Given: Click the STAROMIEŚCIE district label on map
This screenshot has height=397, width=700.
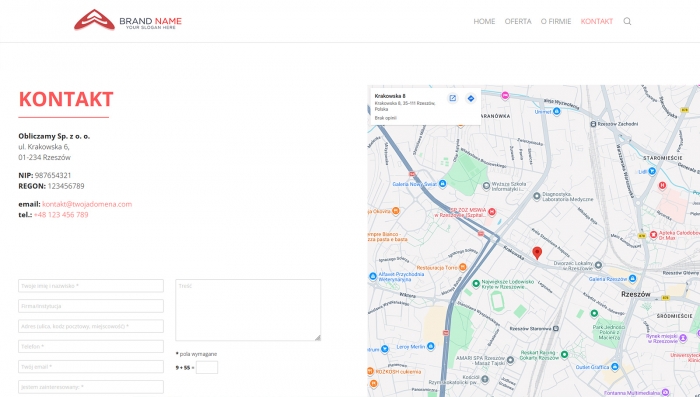Looking at the screenshot, I should tap(662, 158).
